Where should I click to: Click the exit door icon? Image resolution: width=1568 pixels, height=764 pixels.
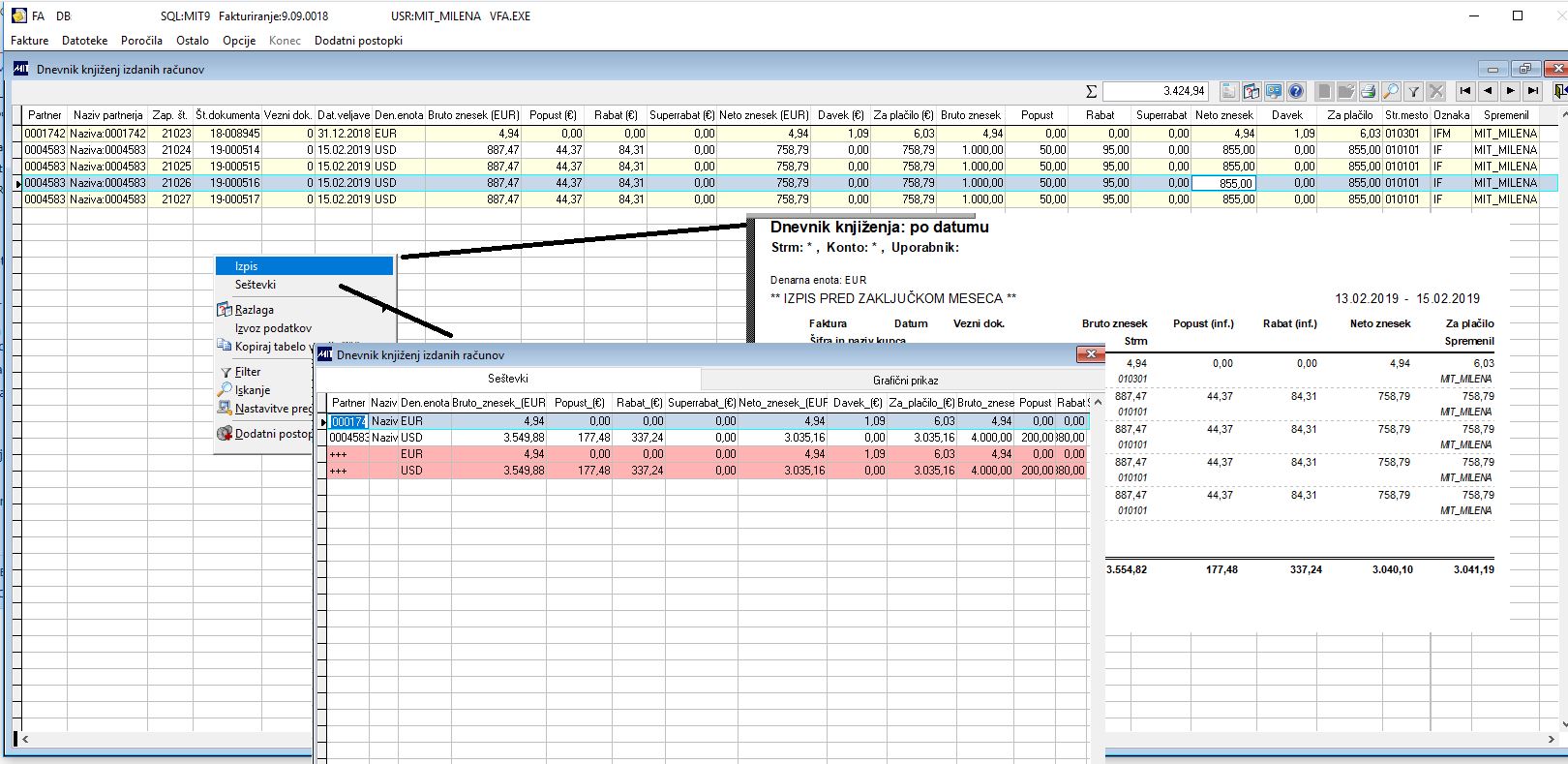[x=1559, y=91]
